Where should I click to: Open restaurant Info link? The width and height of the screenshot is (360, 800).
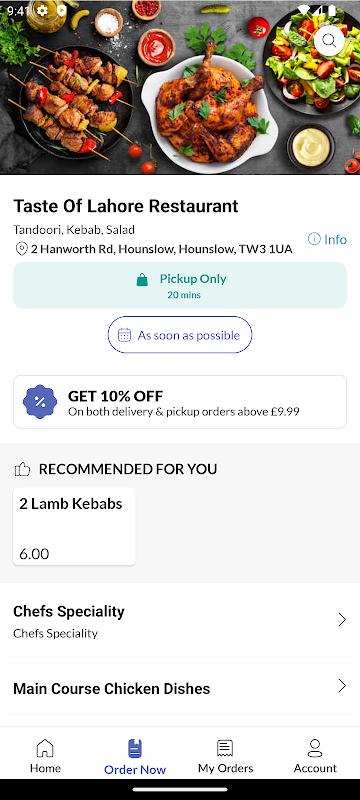click(327, 239)
